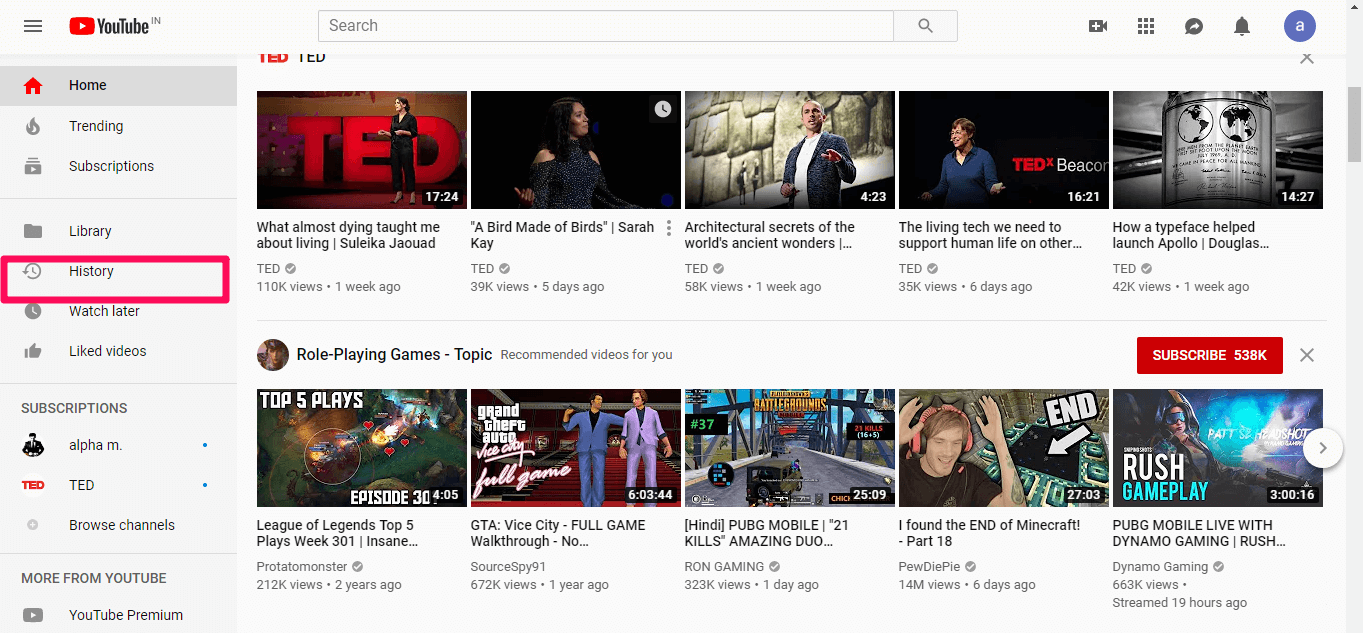Open the PewDiePie Minecraft video thumbnail

pyautogui.click(x=1003, y=448)
